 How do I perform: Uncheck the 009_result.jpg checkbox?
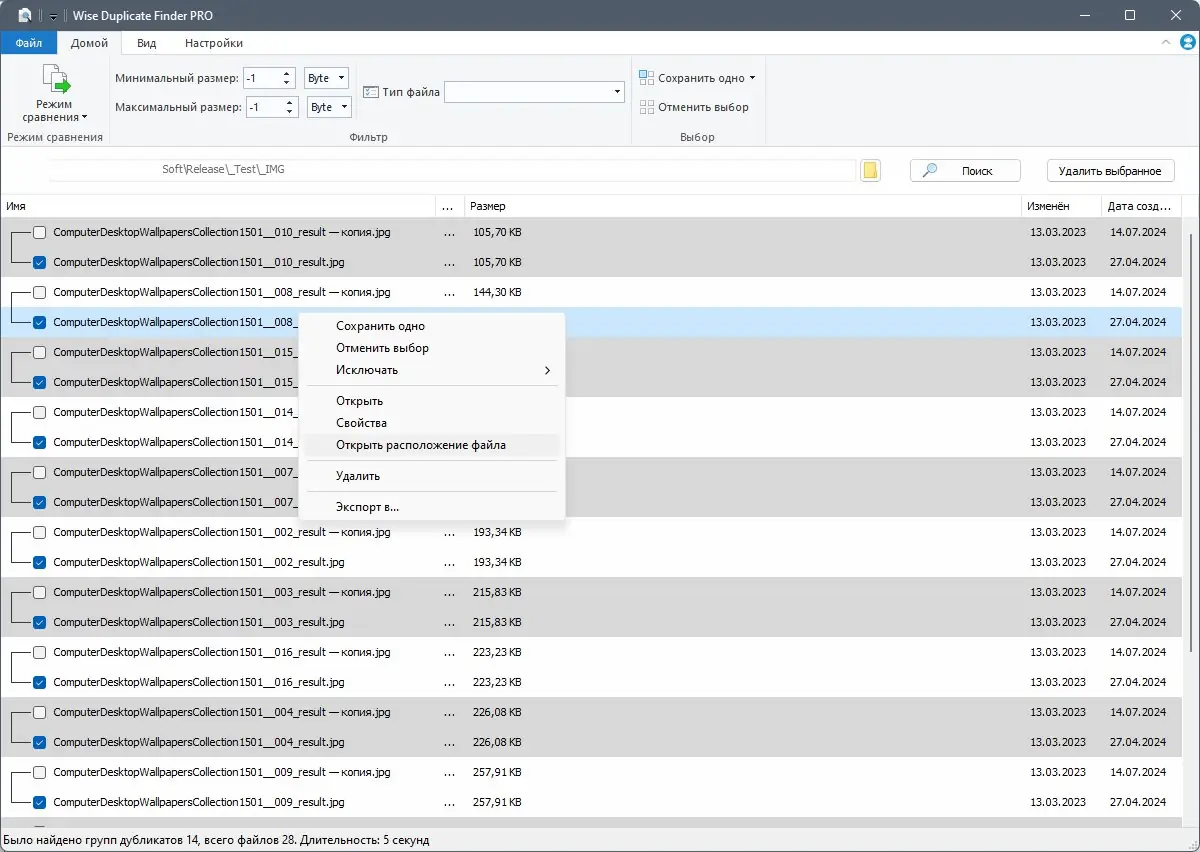point(39,802)
